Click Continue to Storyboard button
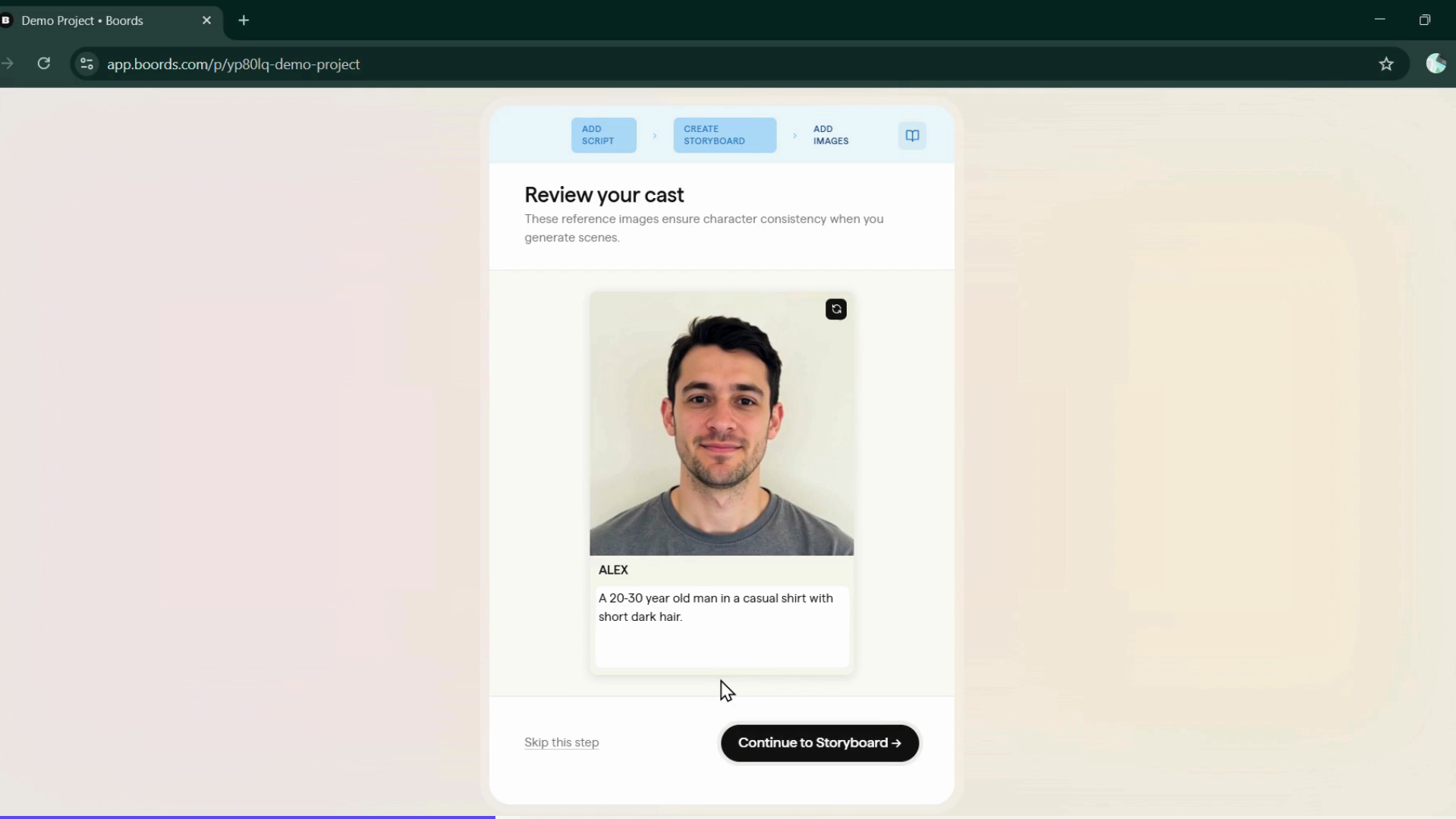 (x=819, y=742)
